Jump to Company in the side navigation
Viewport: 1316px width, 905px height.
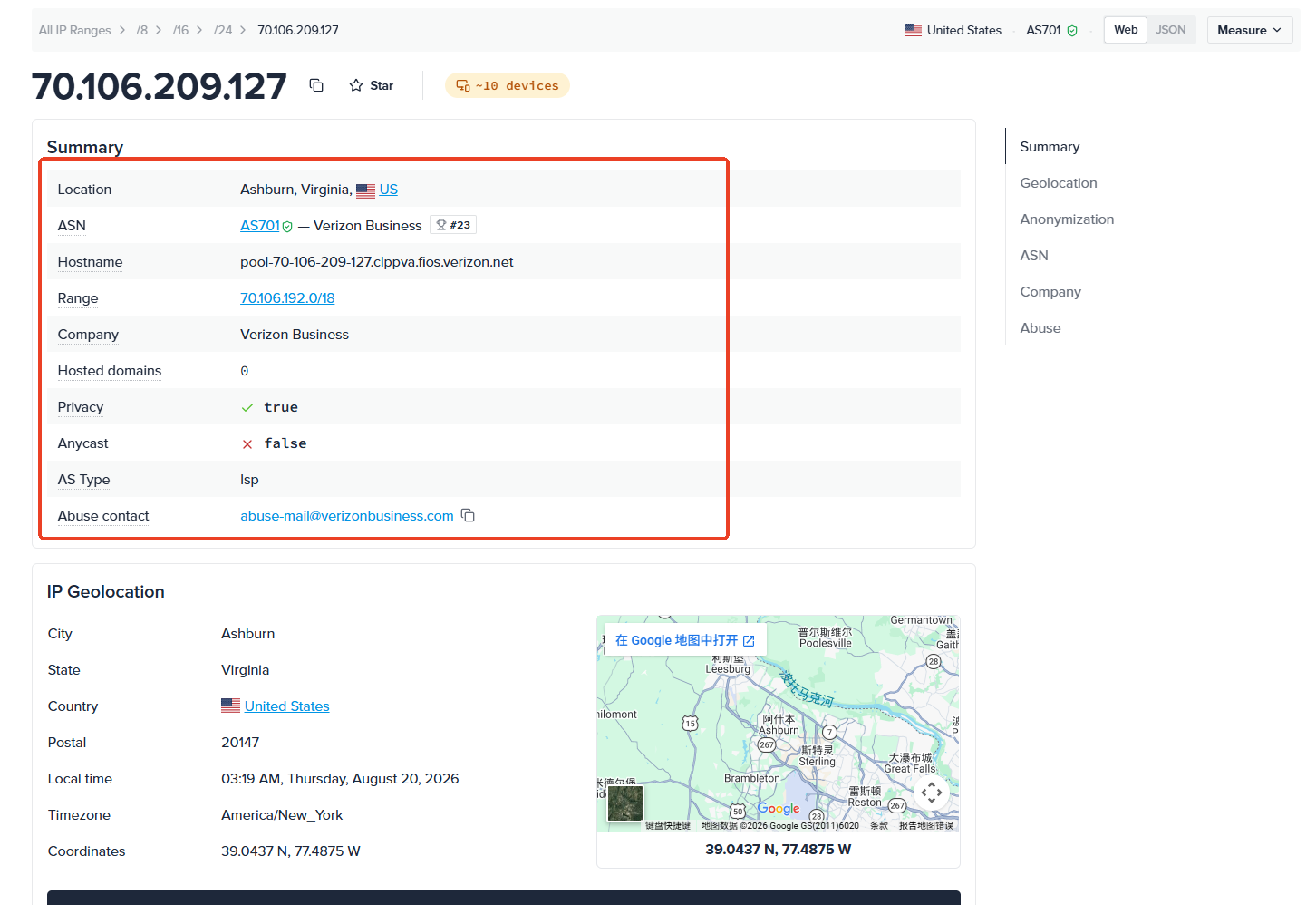1050,292
